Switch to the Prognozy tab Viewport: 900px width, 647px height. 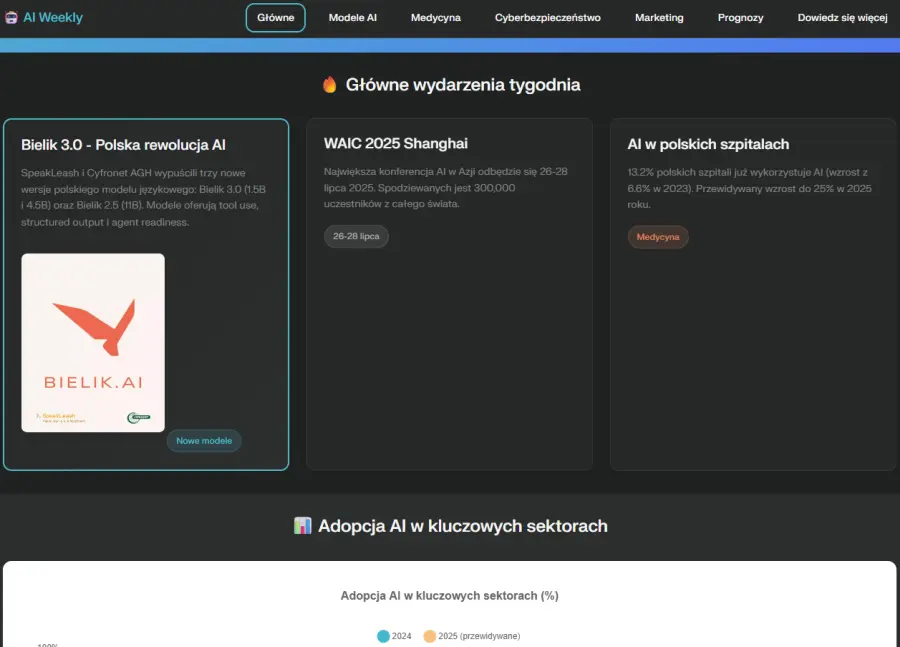[x=740, y=18]
